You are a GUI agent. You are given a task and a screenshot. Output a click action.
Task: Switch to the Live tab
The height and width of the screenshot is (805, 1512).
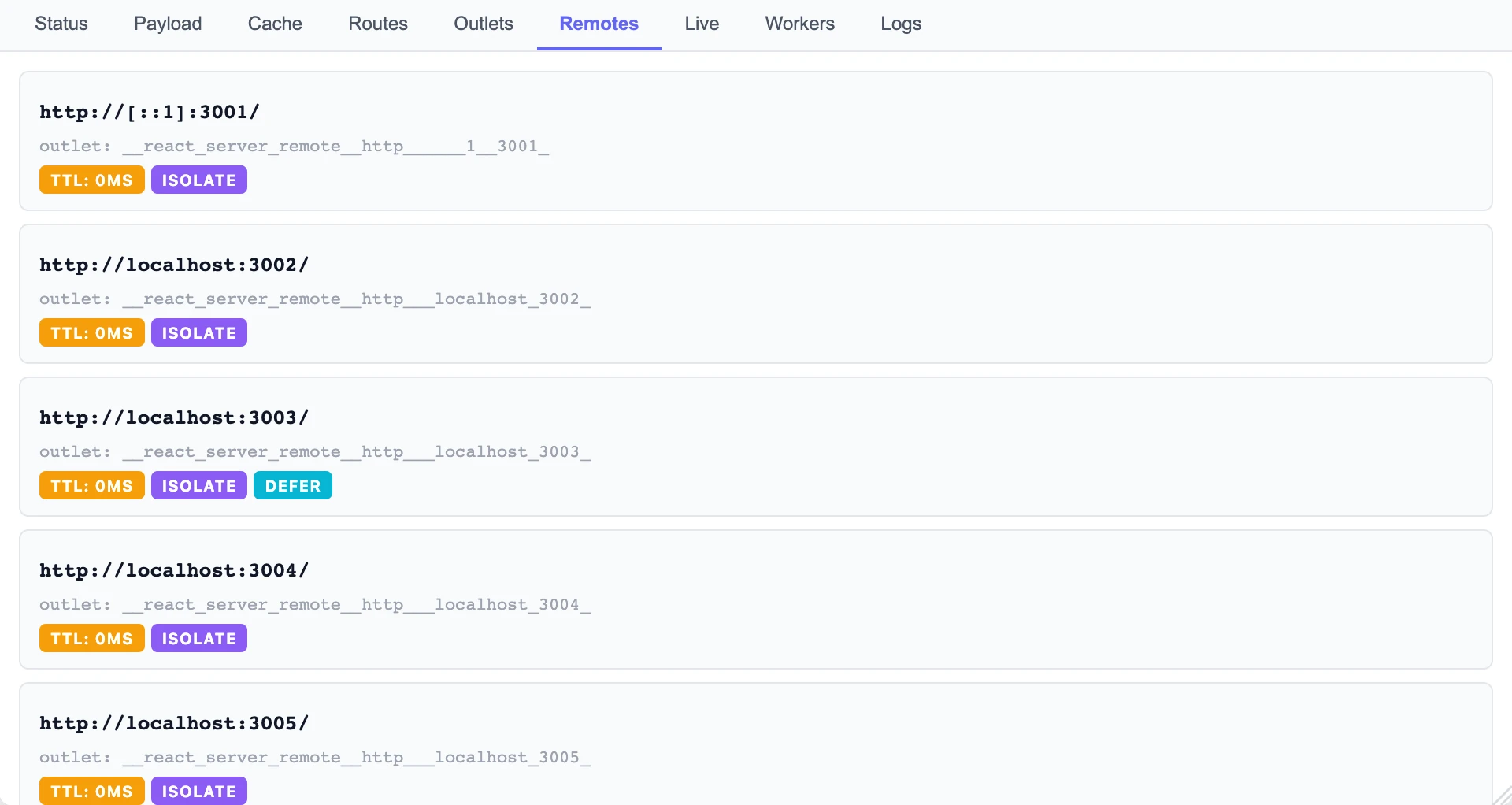[702, 24]
